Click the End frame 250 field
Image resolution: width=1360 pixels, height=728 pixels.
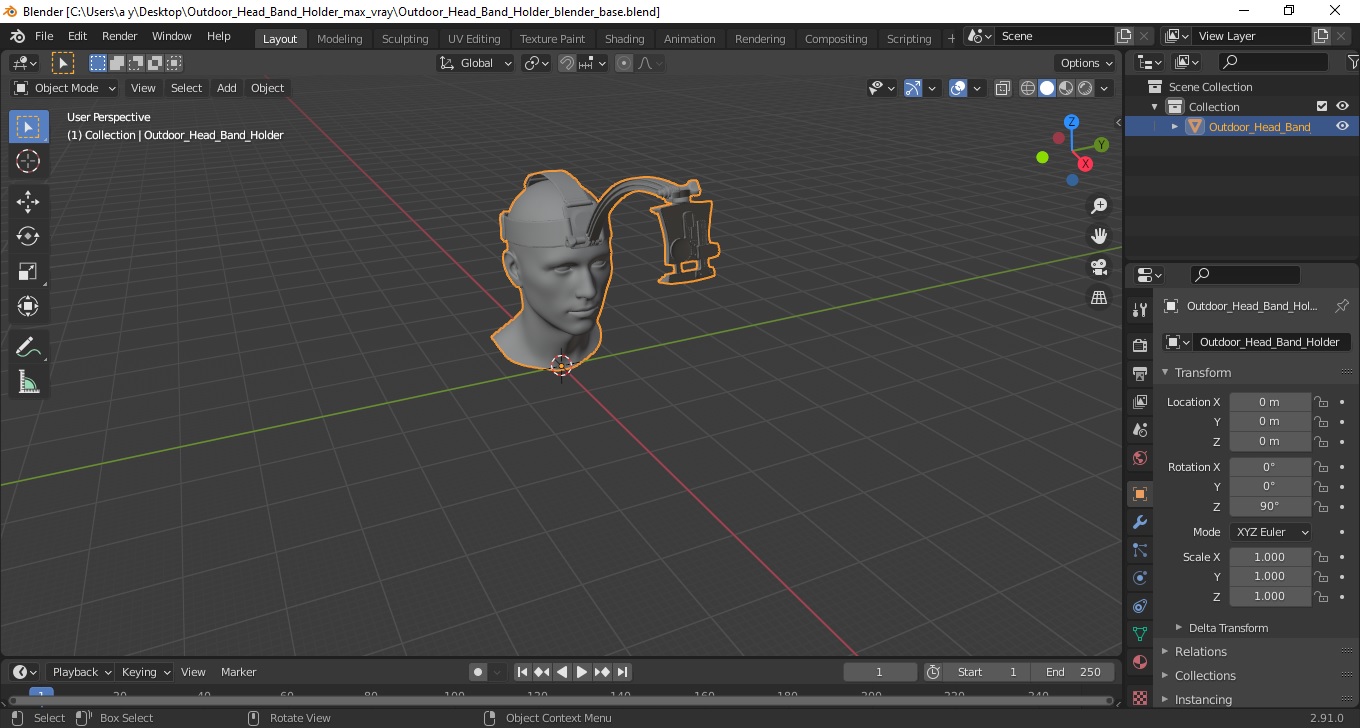coord(1075,672)
